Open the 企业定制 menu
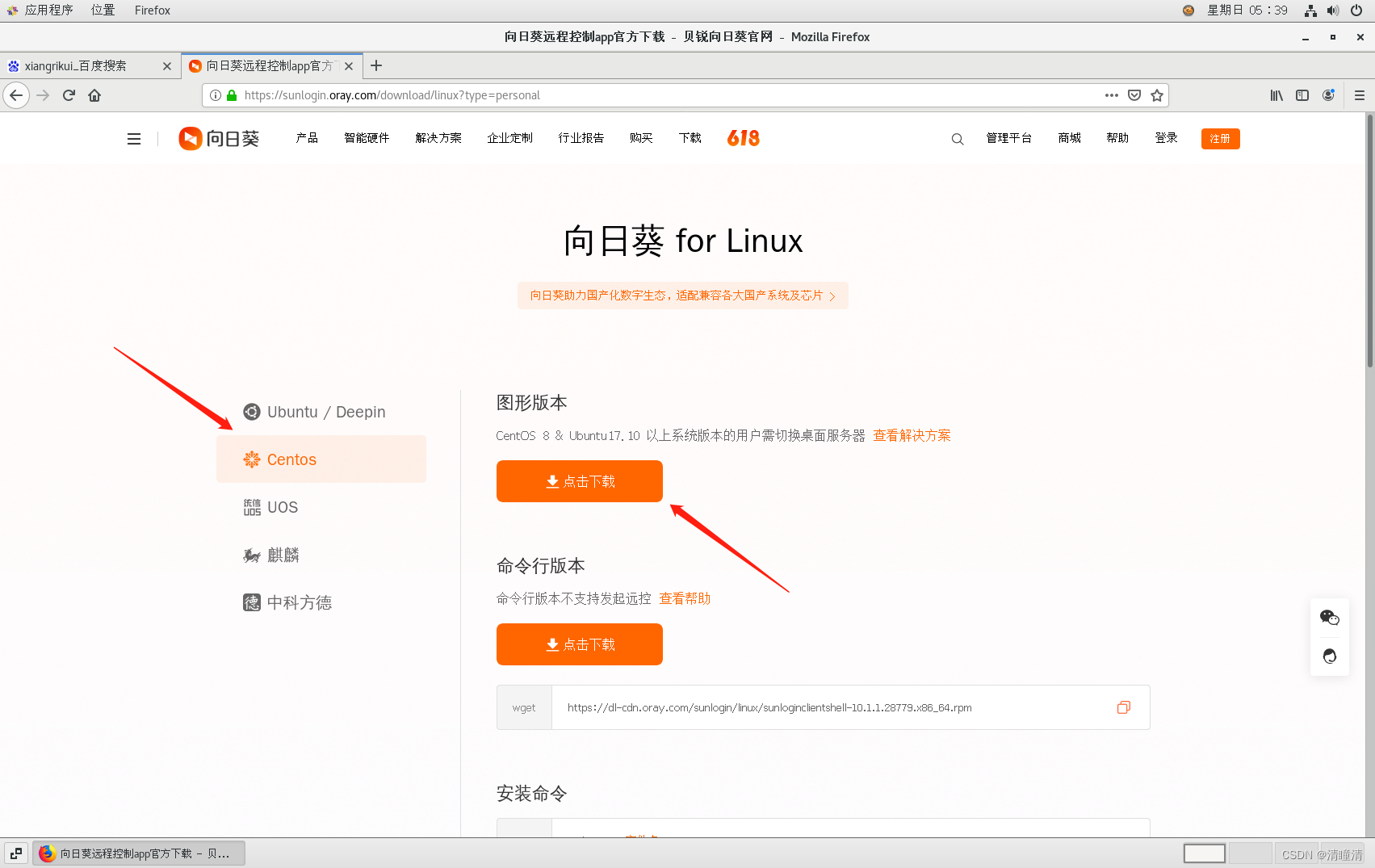 pyautogui.click(x=509, y=138)
